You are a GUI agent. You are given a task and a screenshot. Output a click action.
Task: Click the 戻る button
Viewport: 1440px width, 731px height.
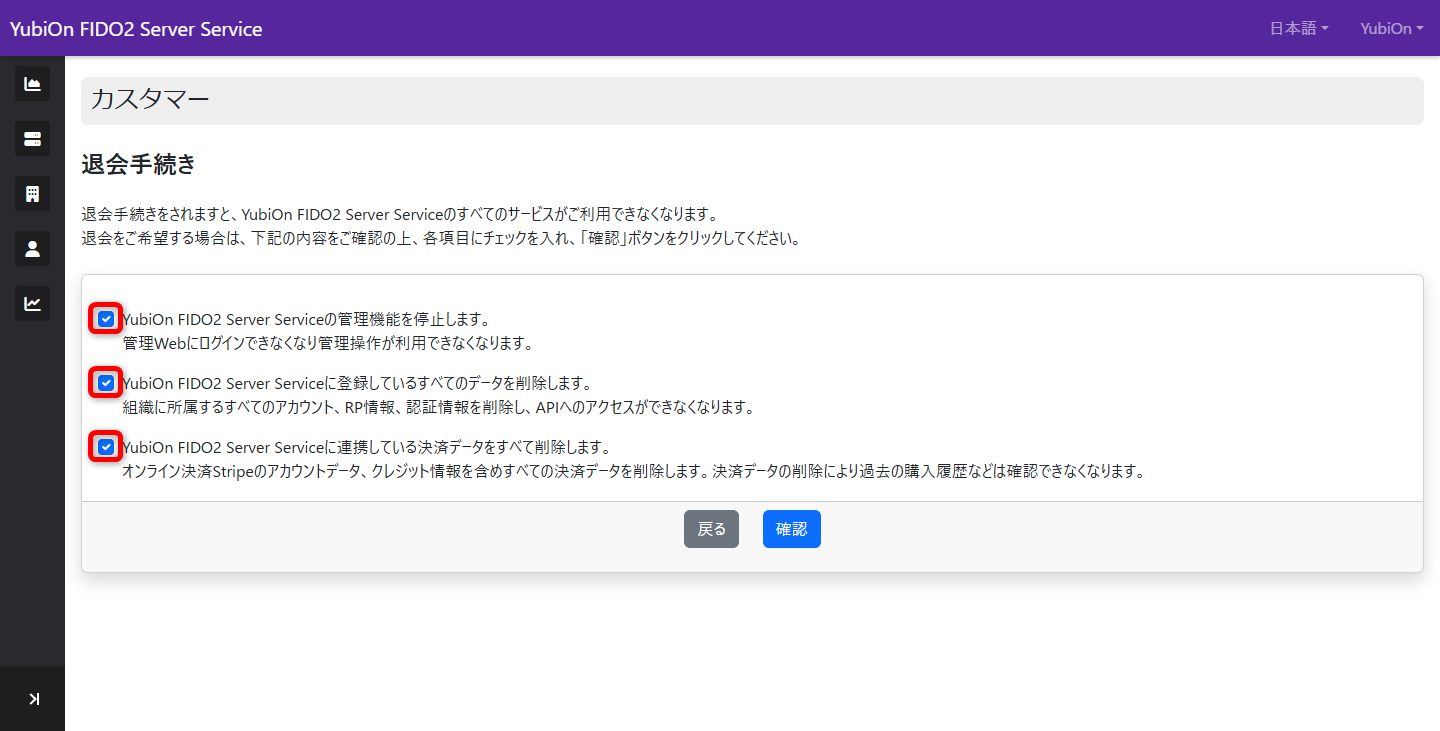(x=711, y=529)
